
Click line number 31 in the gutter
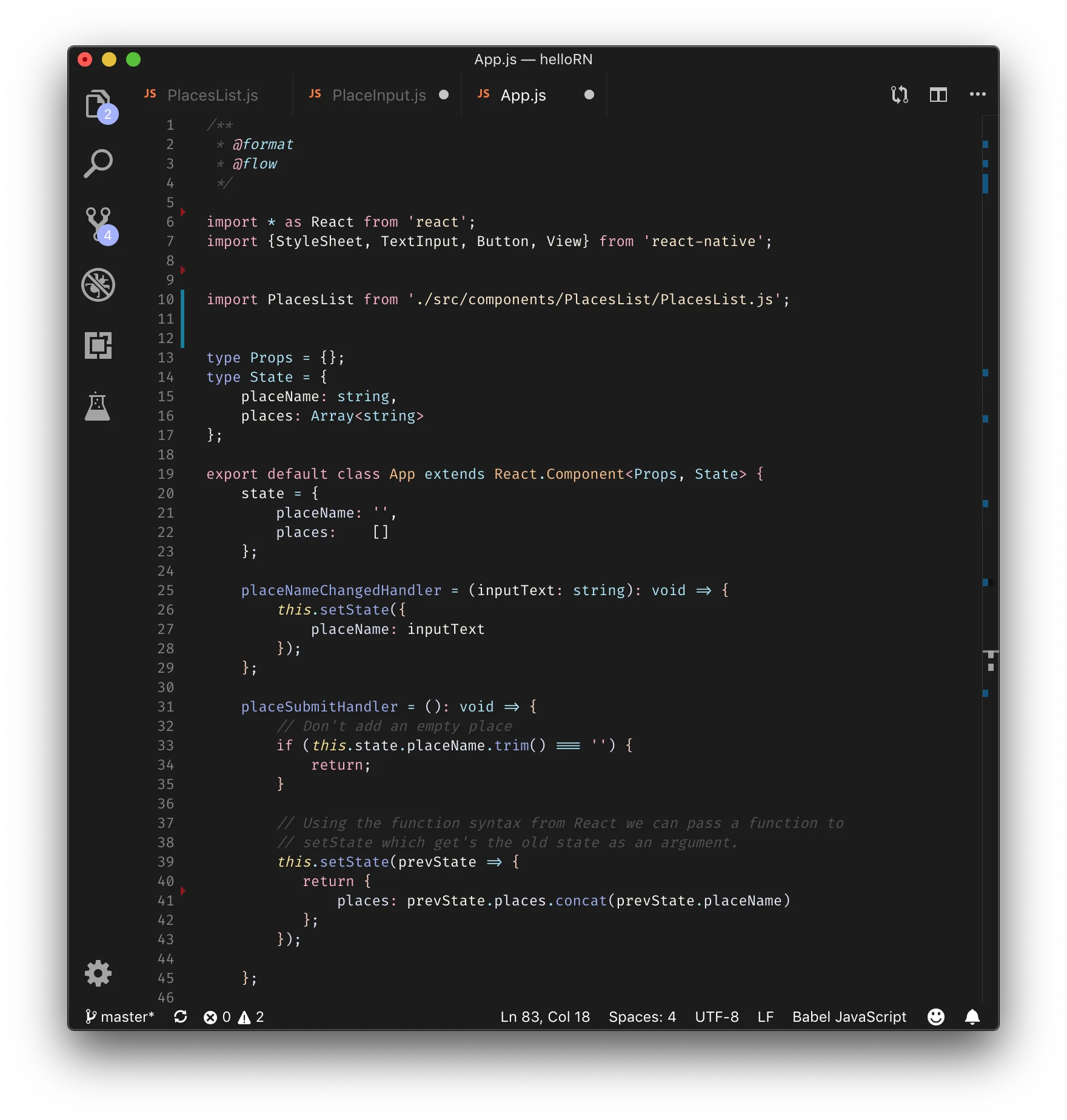166,707
